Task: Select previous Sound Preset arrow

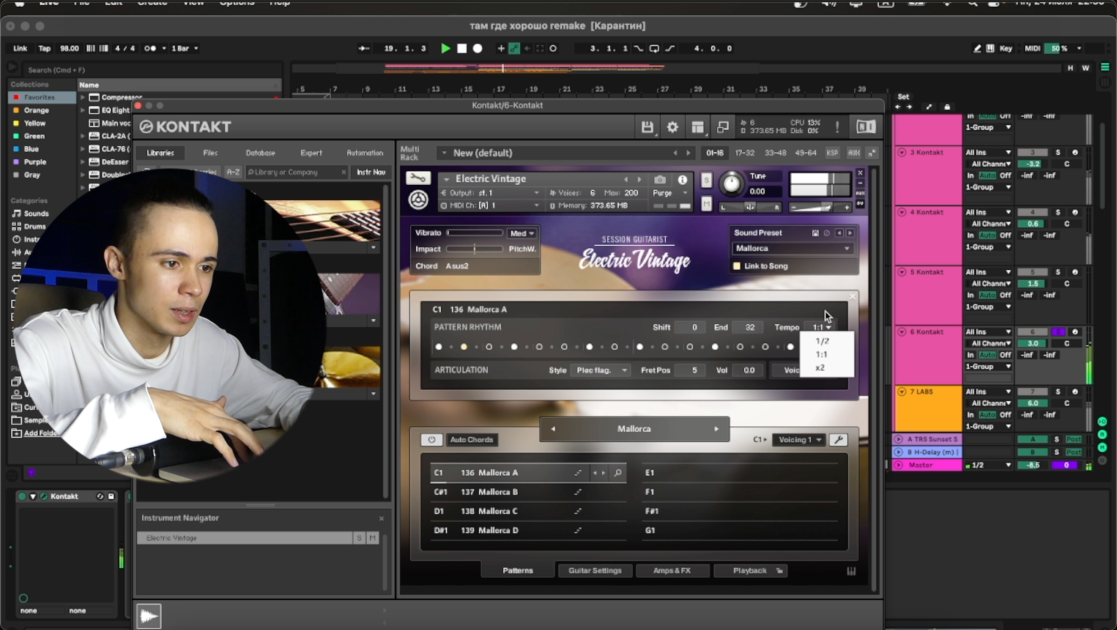Action: point(839,233)
